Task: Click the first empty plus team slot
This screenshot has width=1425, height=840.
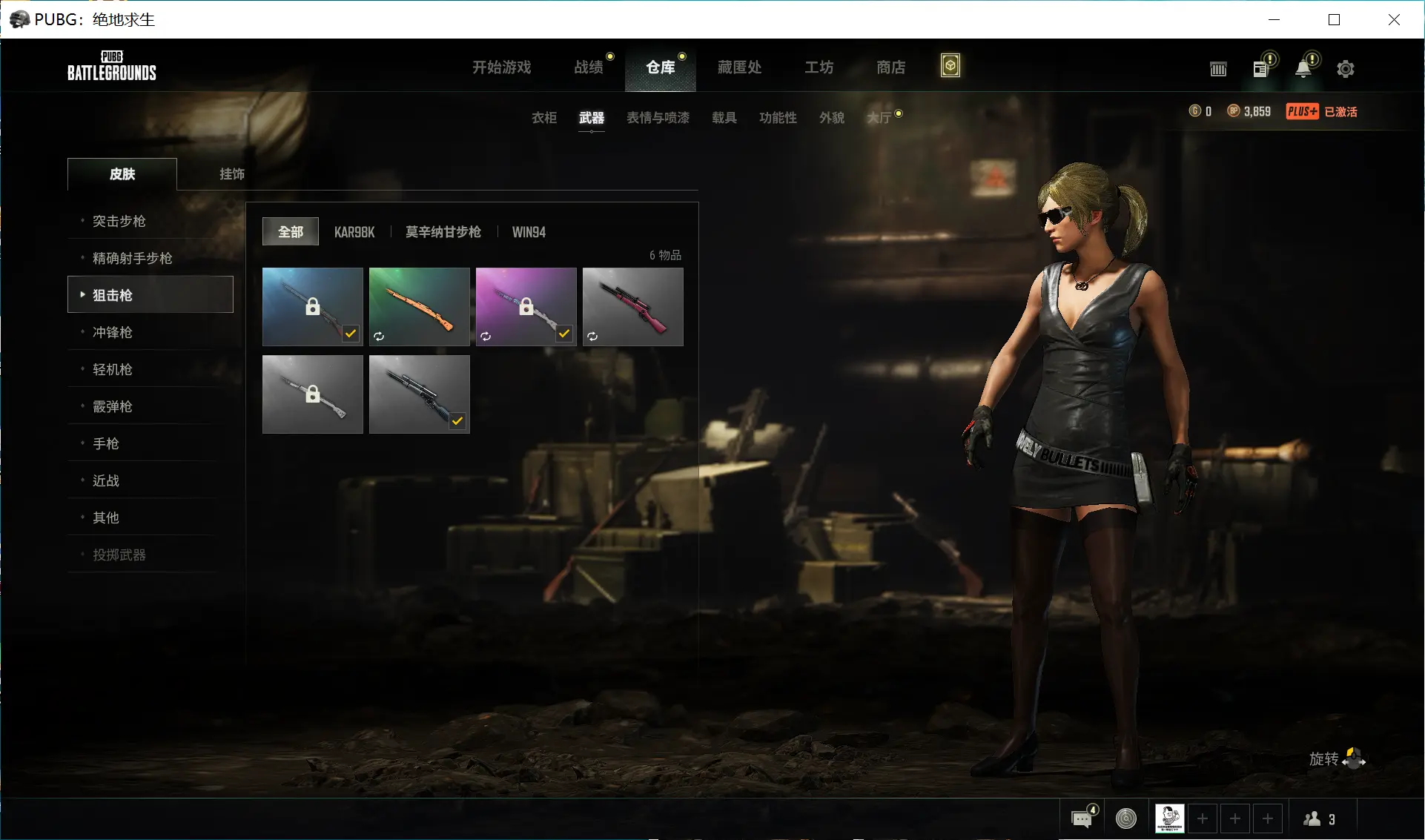Action: click(1203, 818)
